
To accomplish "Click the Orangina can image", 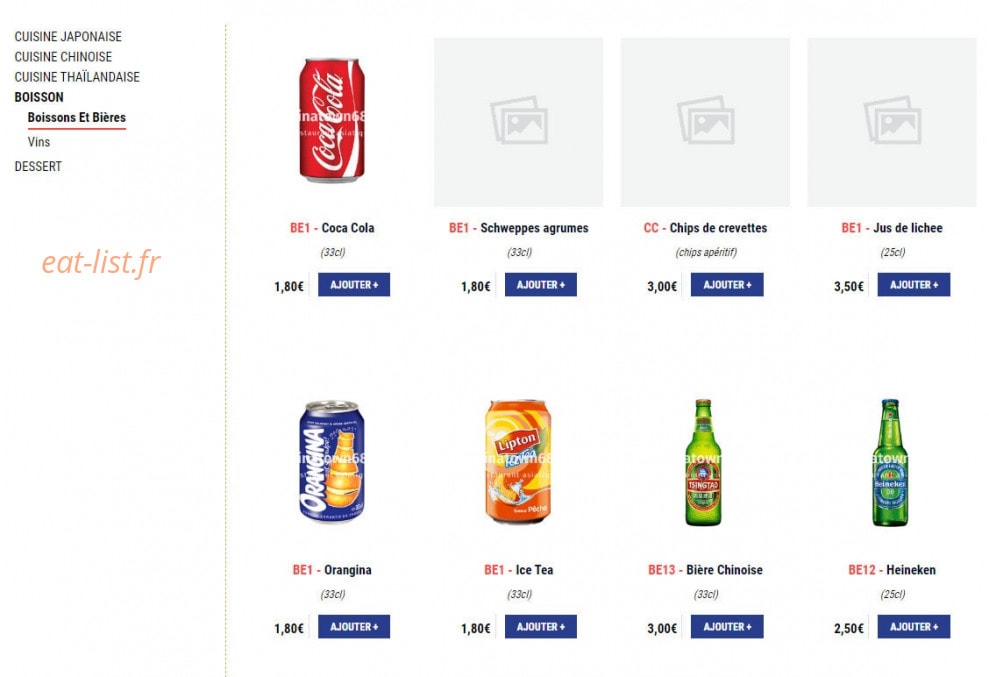I will click(332, 462).
